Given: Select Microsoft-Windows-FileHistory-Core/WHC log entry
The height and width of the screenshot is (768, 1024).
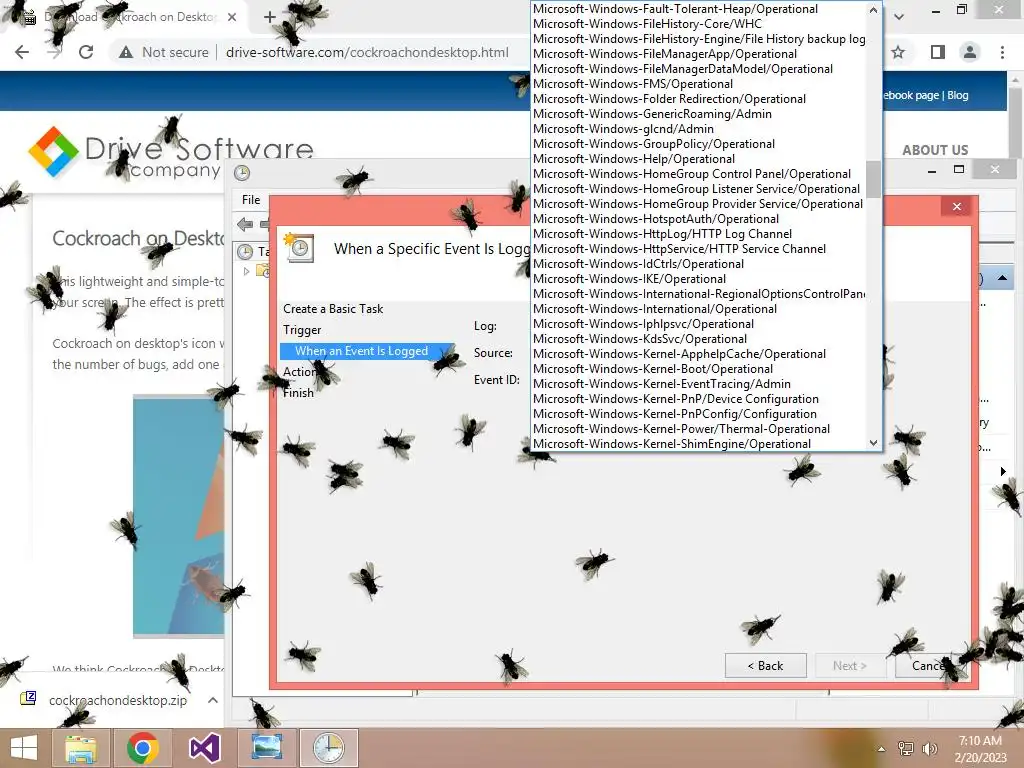Looking at the screenshot, I should point(699,24).
